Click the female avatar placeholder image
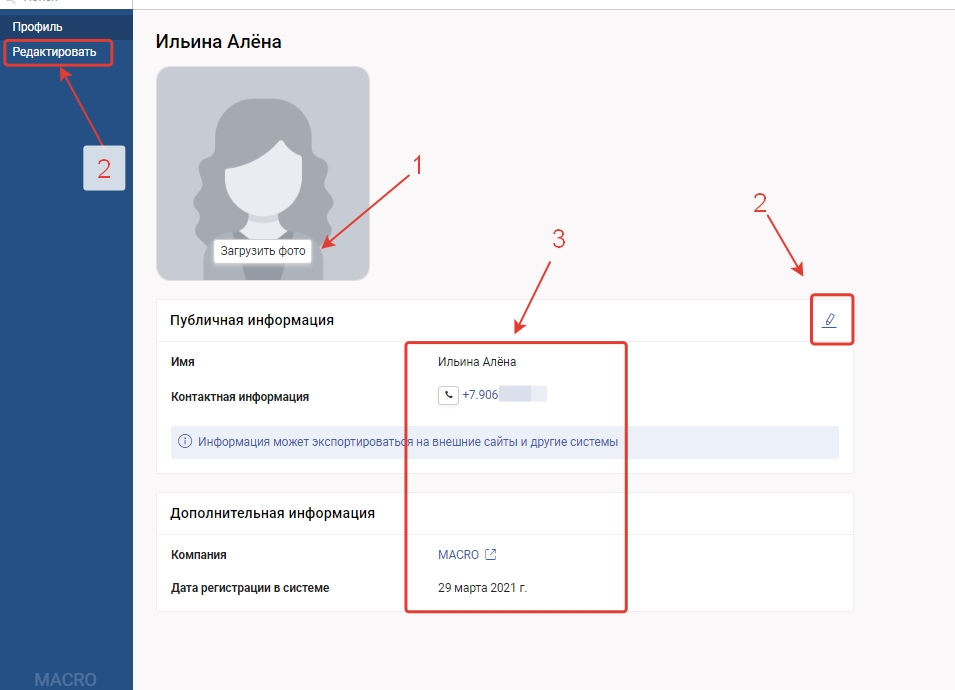 262,160
